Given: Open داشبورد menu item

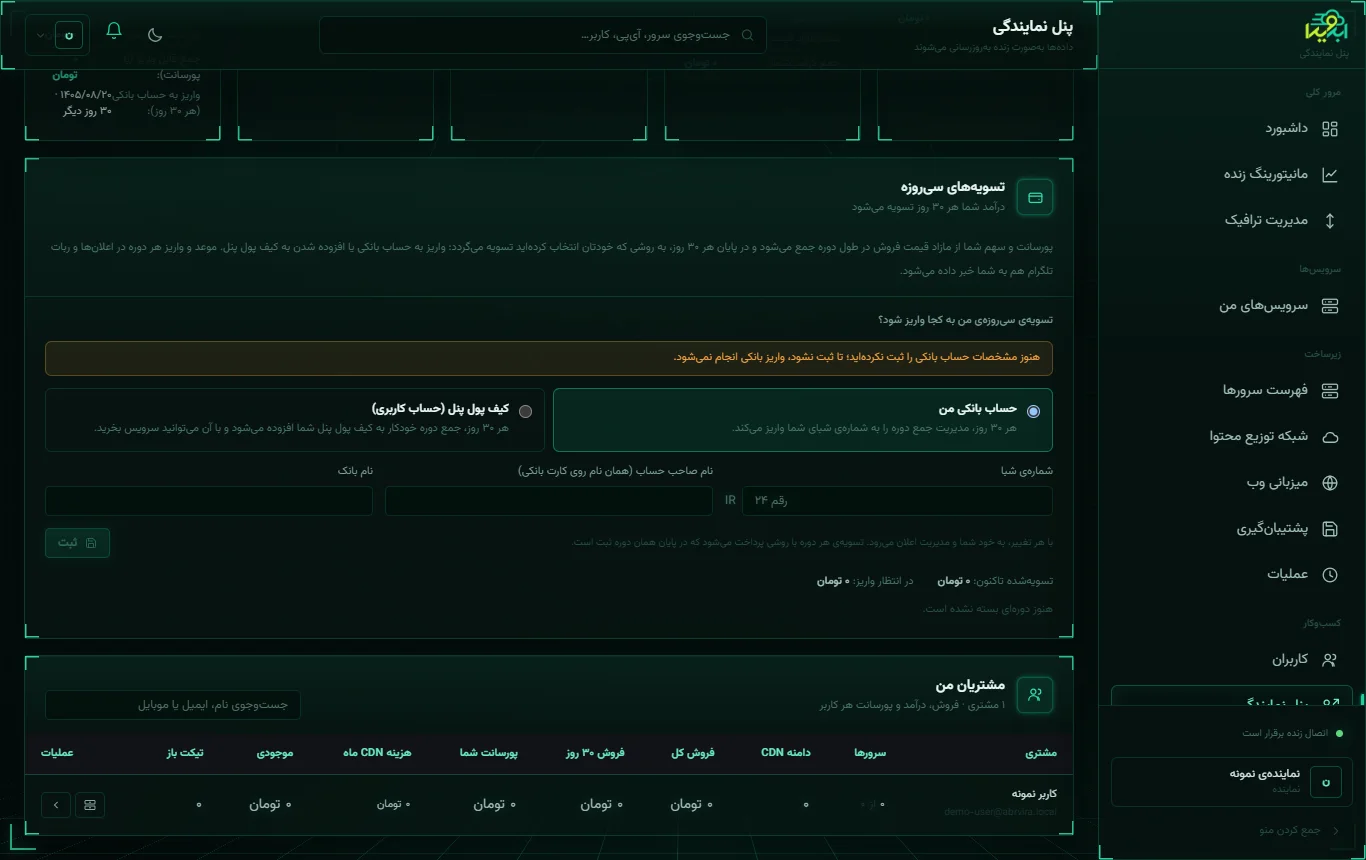Looking at the screenshot, I should pos(1231,128).
